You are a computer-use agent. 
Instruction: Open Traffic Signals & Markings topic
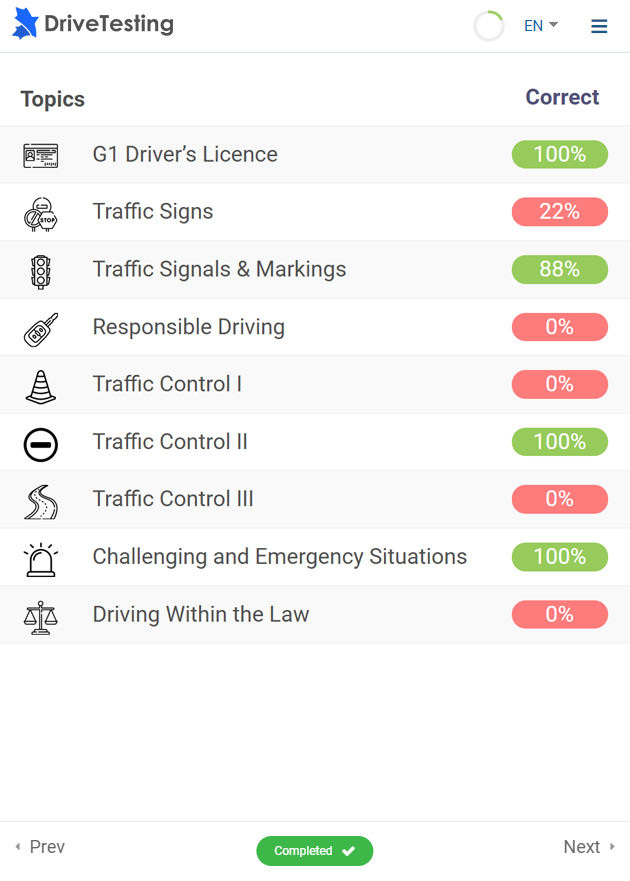click(x=219, y=269)
